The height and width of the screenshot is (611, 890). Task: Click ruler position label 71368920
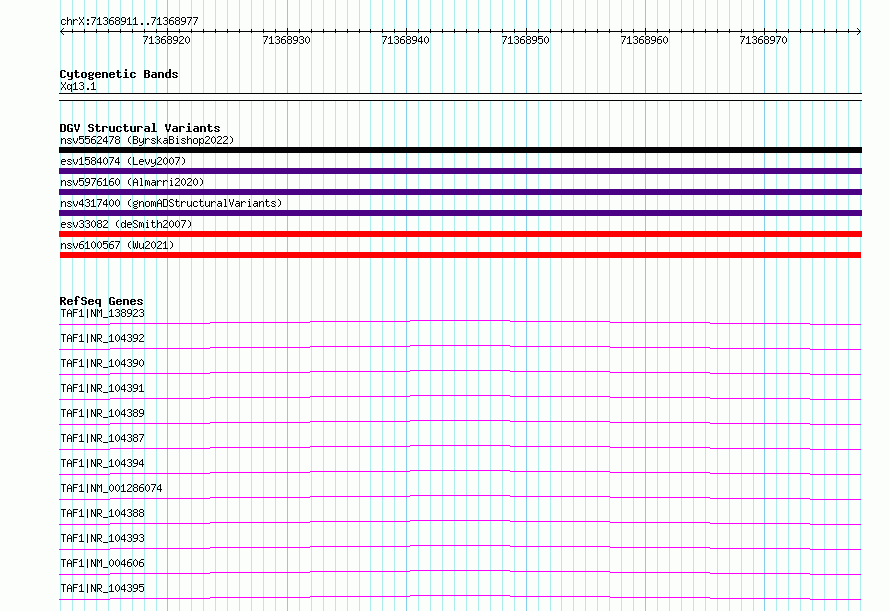[x=166, y=40]
